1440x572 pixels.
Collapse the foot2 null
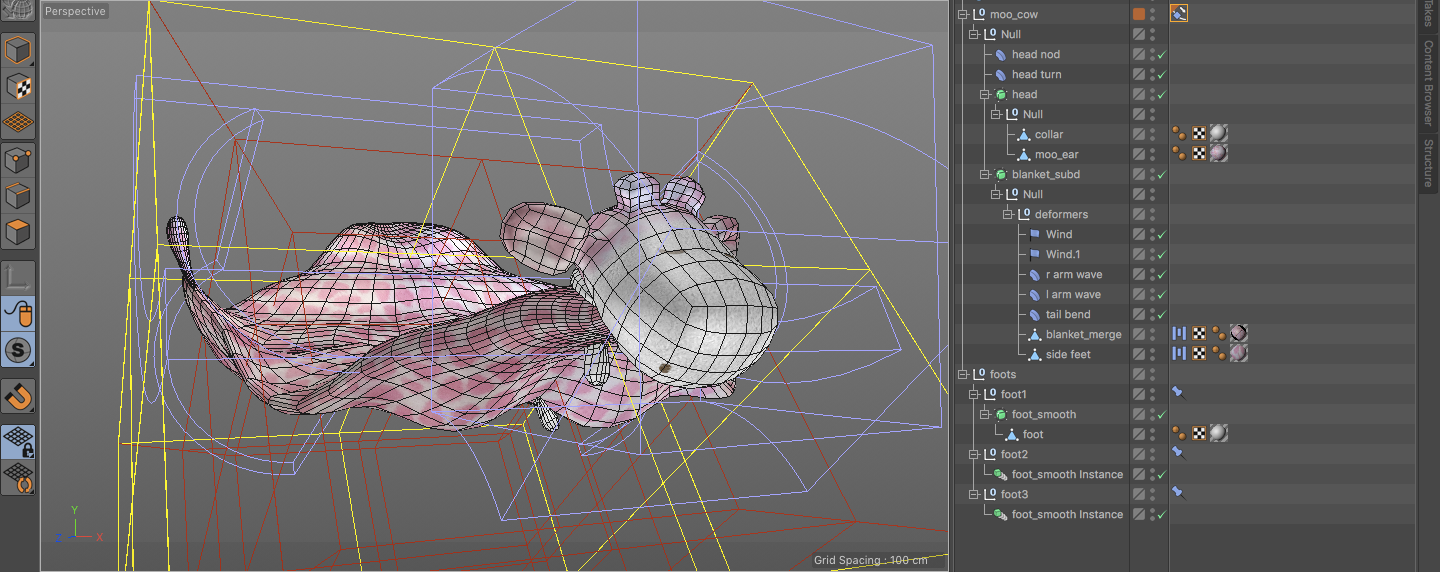(975, 454)
